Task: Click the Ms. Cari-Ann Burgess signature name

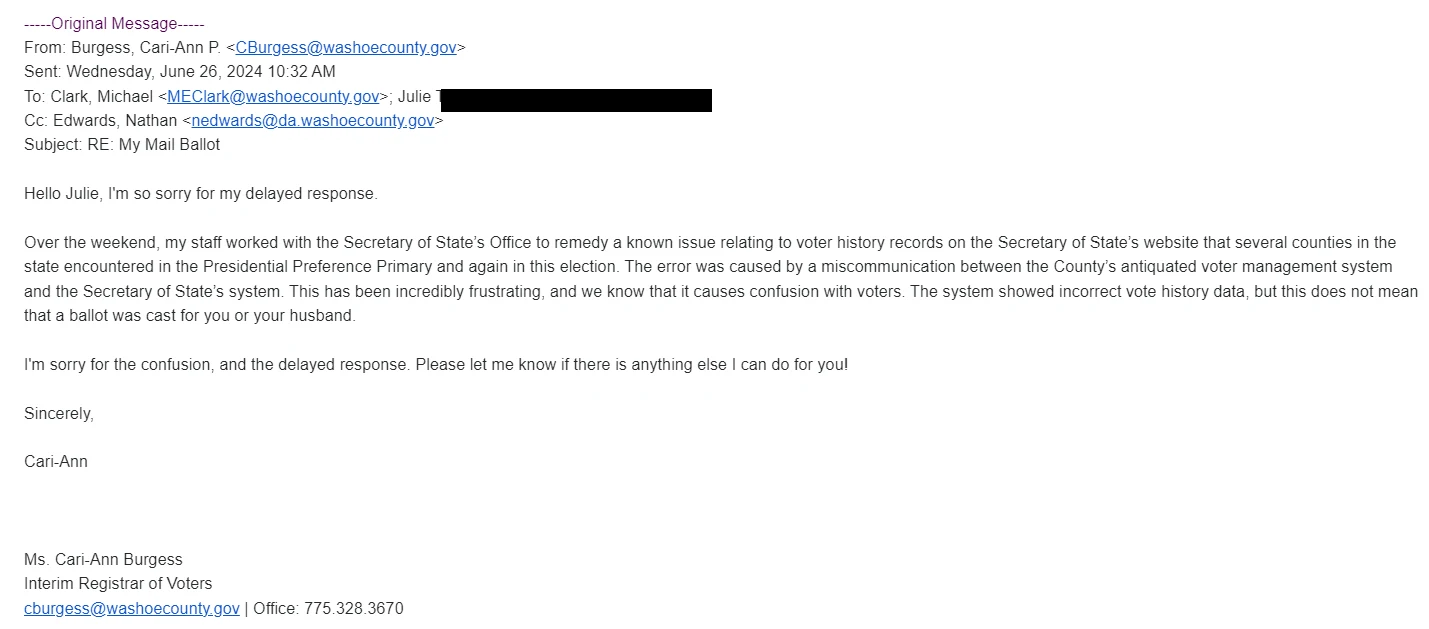Action: click(103, 559)
